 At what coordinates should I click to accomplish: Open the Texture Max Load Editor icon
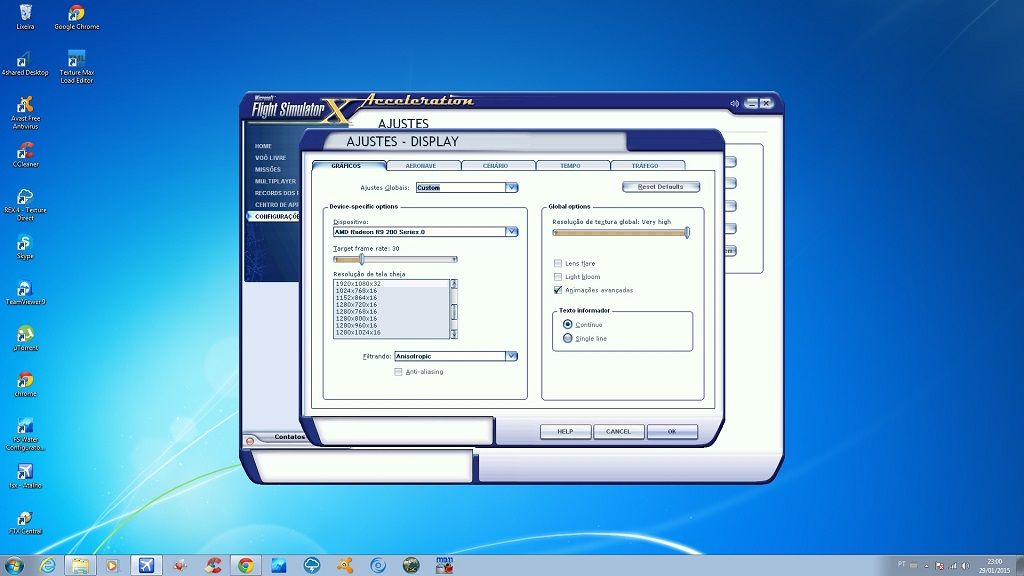(x=76, y=67)
